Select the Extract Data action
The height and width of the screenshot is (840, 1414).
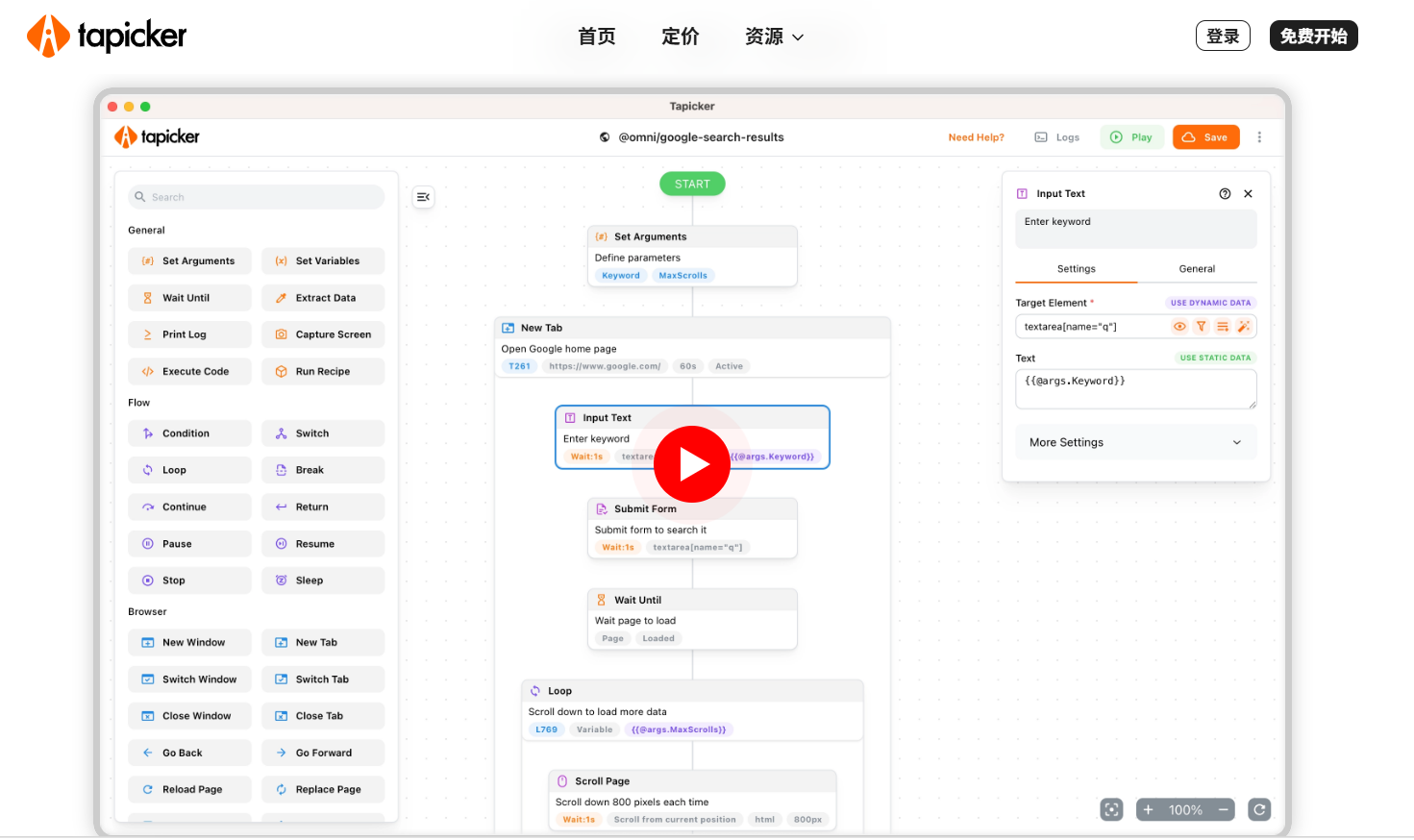pyautogui.click(x=323, y=298)
